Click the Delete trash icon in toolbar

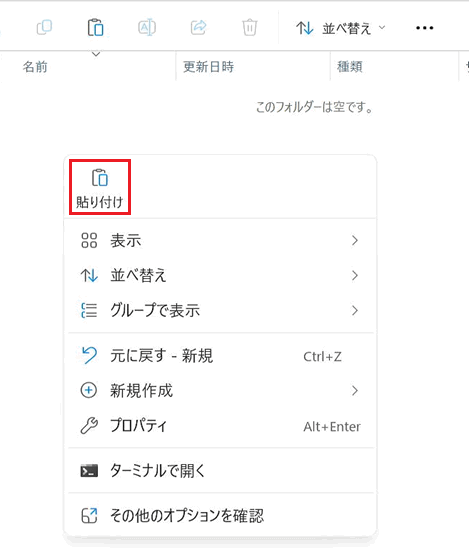[249, 27]
